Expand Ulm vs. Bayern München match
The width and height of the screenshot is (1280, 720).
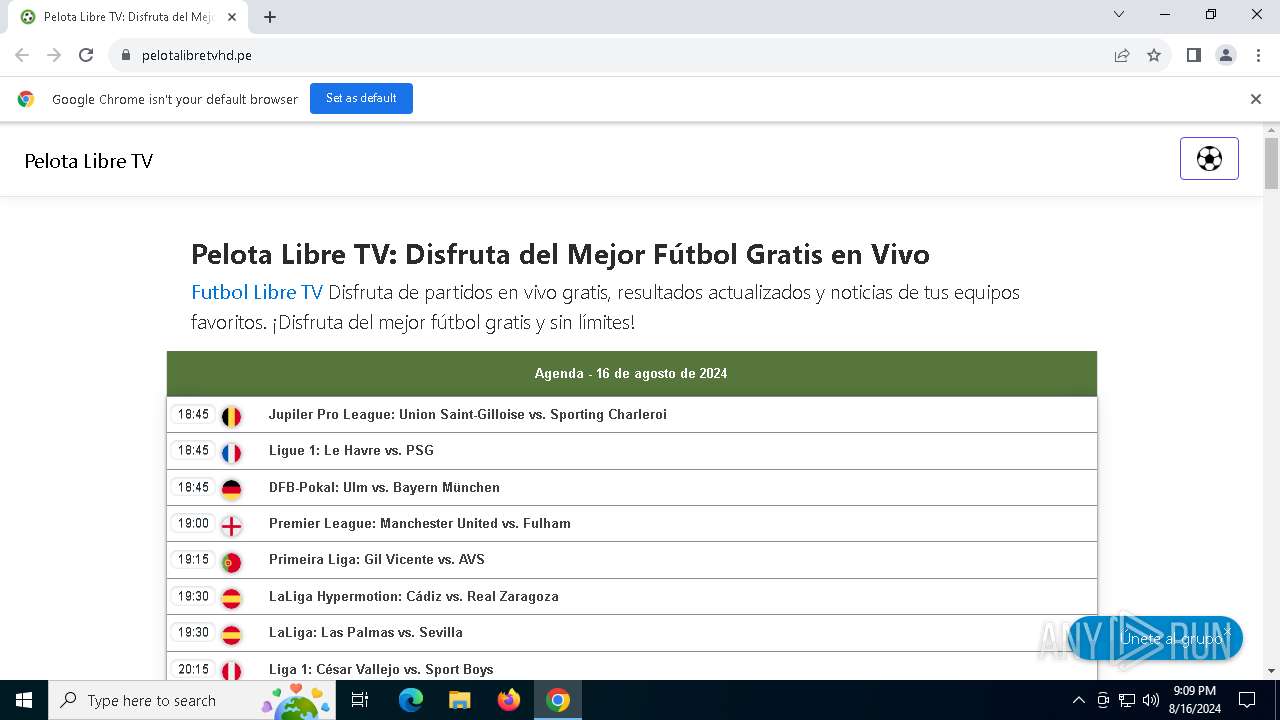[632, 487]
